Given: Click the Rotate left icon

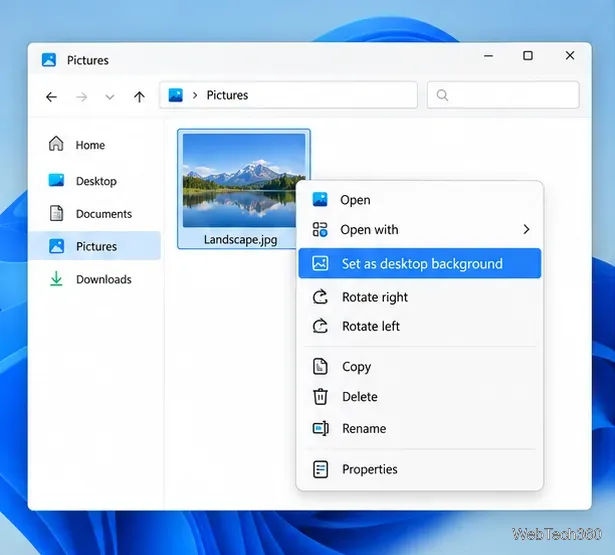Looking at the screenshot, I should click(320, 326).
